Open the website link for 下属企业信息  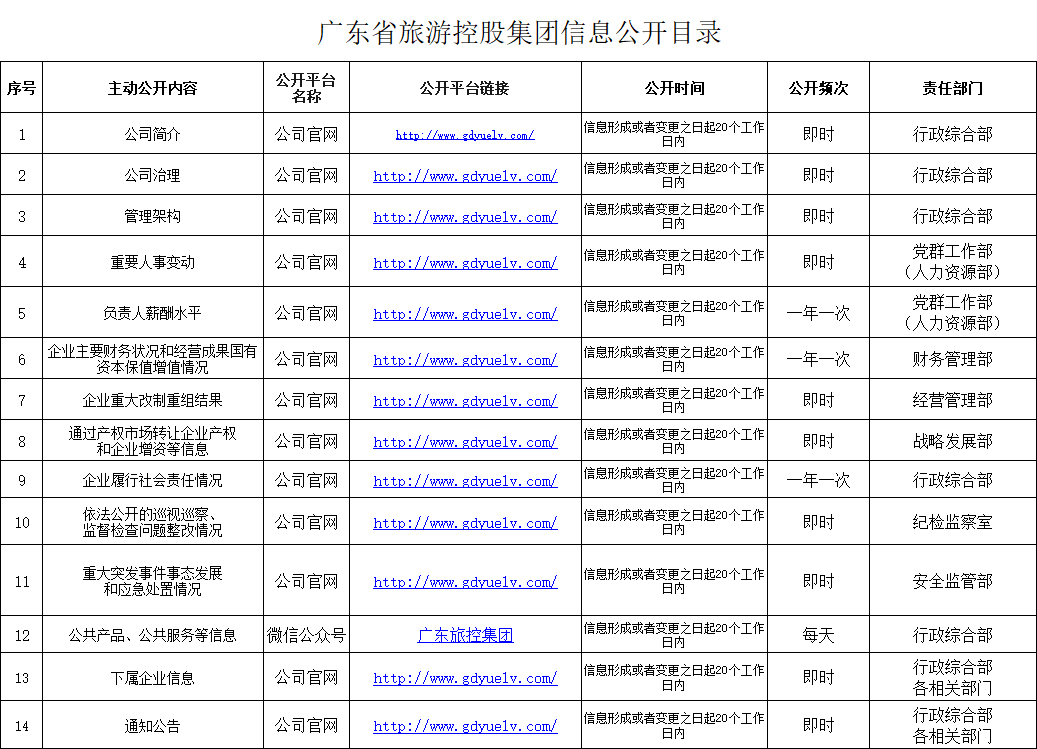(x=465, y=678)
